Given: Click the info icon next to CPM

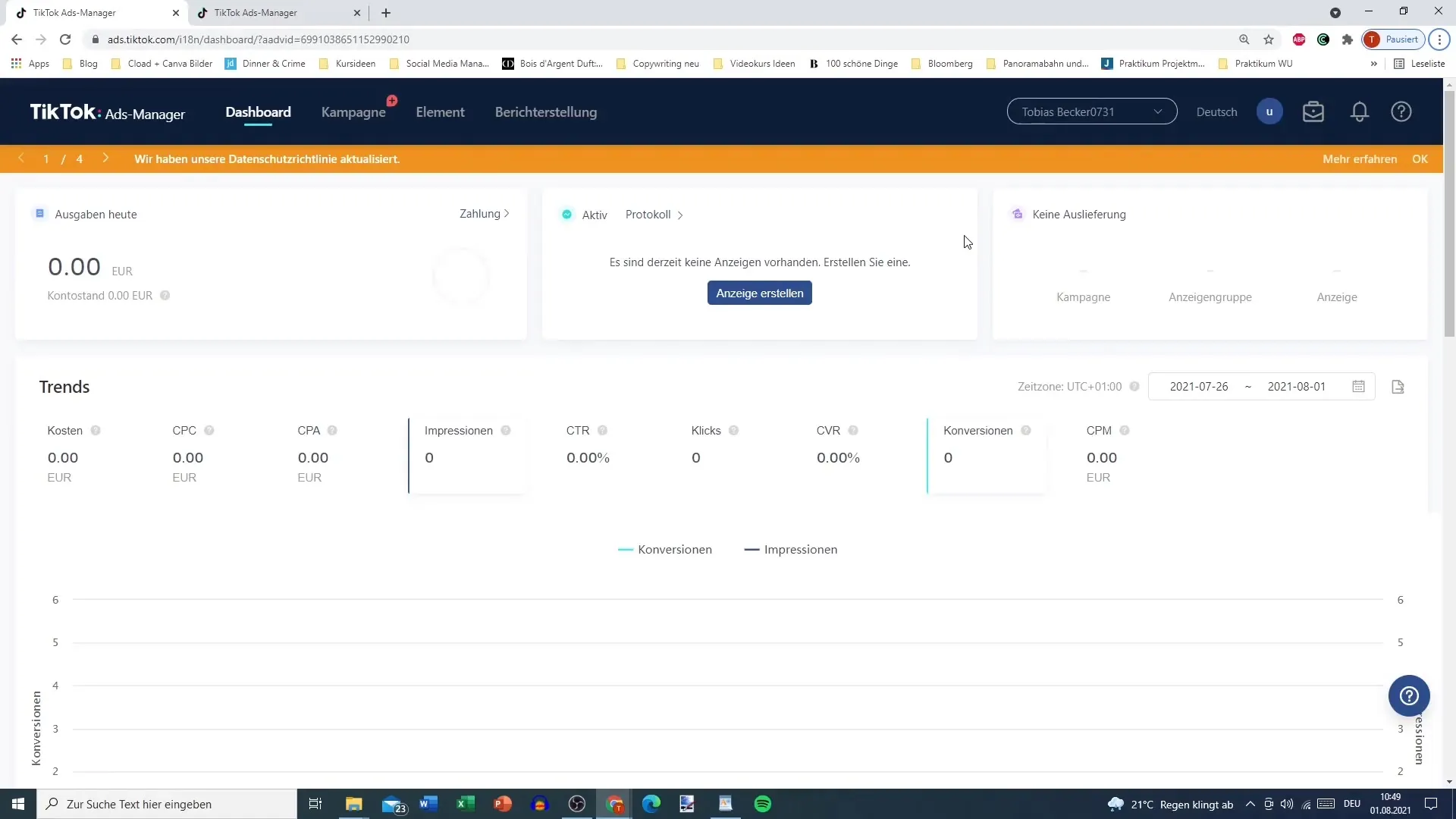Looking at the screenshot, I should (x=1125, y=431).
